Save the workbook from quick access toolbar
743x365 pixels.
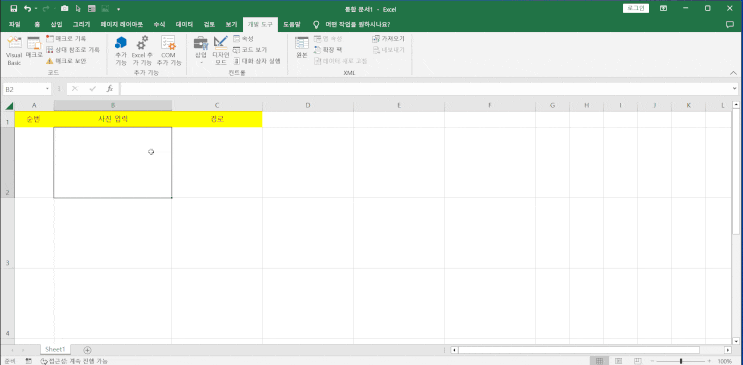click(x=14, y=9)
